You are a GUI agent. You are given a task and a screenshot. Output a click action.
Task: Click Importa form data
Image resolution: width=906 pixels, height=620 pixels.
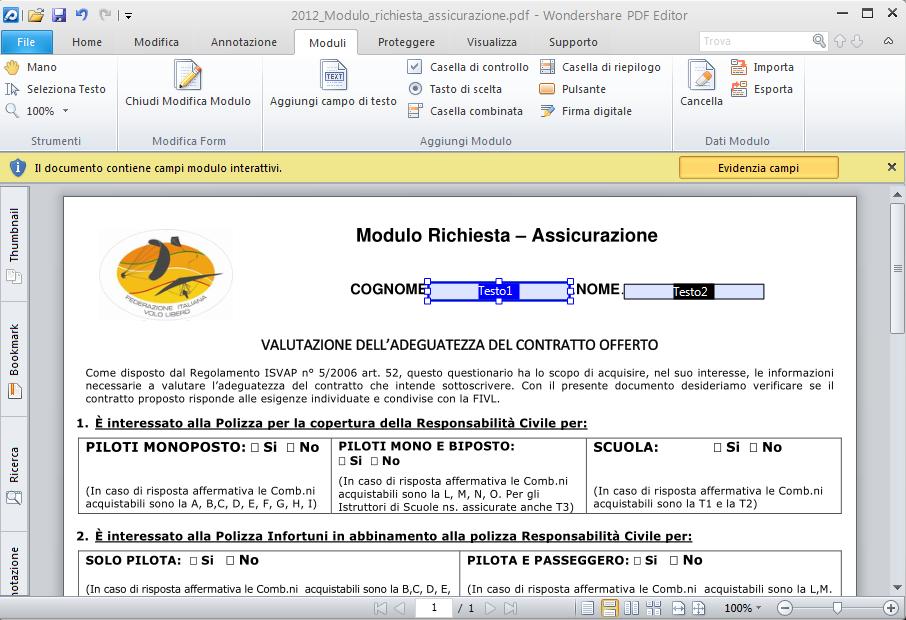click(762, 67)
